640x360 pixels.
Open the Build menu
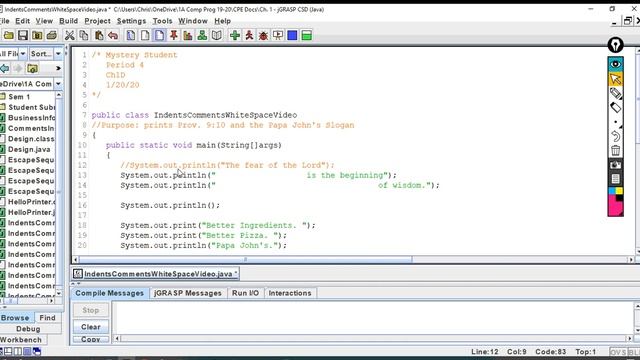69,21
